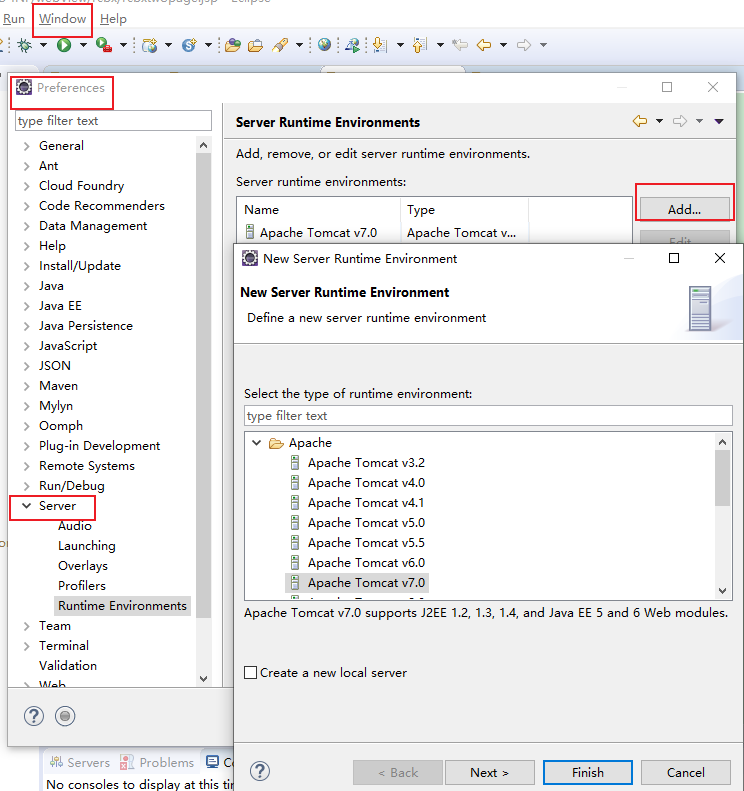Image resolution: width=744 pixels, height=791 pixels.
Task: Click the Next Annotation down-arrow icon
Action: point(379,45)
